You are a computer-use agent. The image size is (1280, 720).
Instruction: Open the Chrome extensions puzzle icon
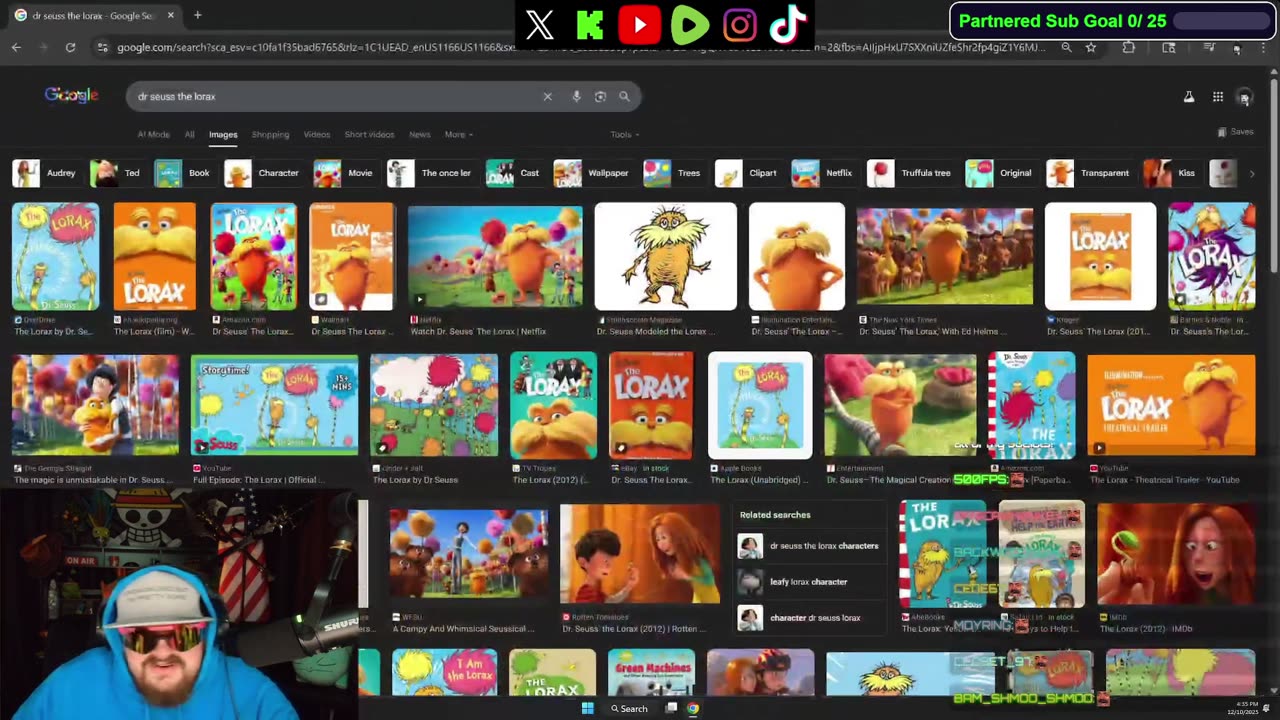pyautogui.click(x=1129, y=47)
